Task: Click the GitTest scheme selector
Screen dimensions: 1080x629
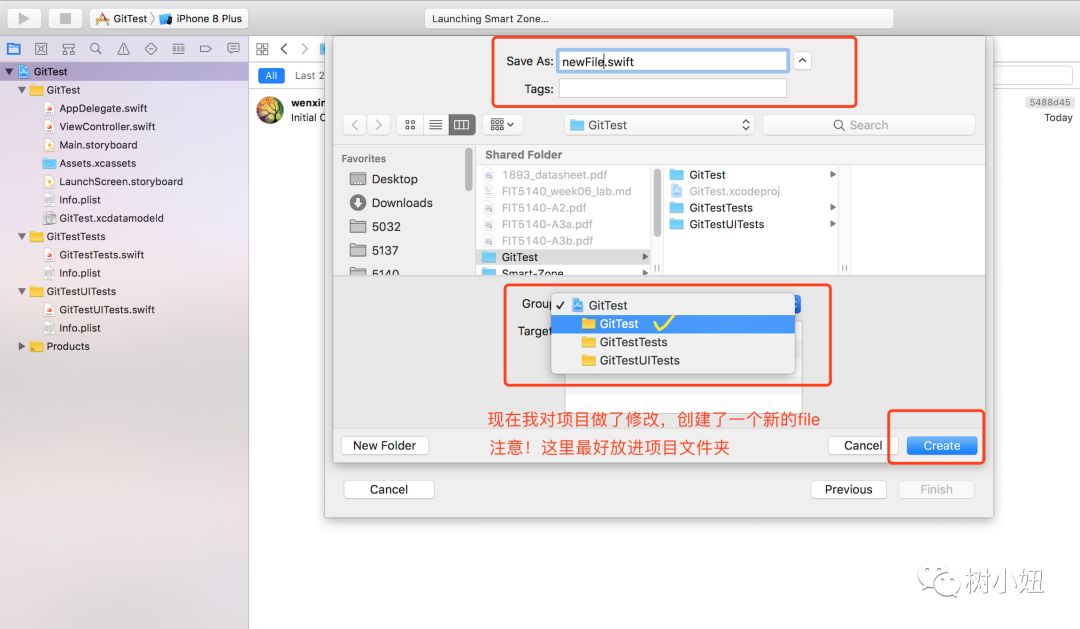Action: pyautogui.click(x=122, y=19)
